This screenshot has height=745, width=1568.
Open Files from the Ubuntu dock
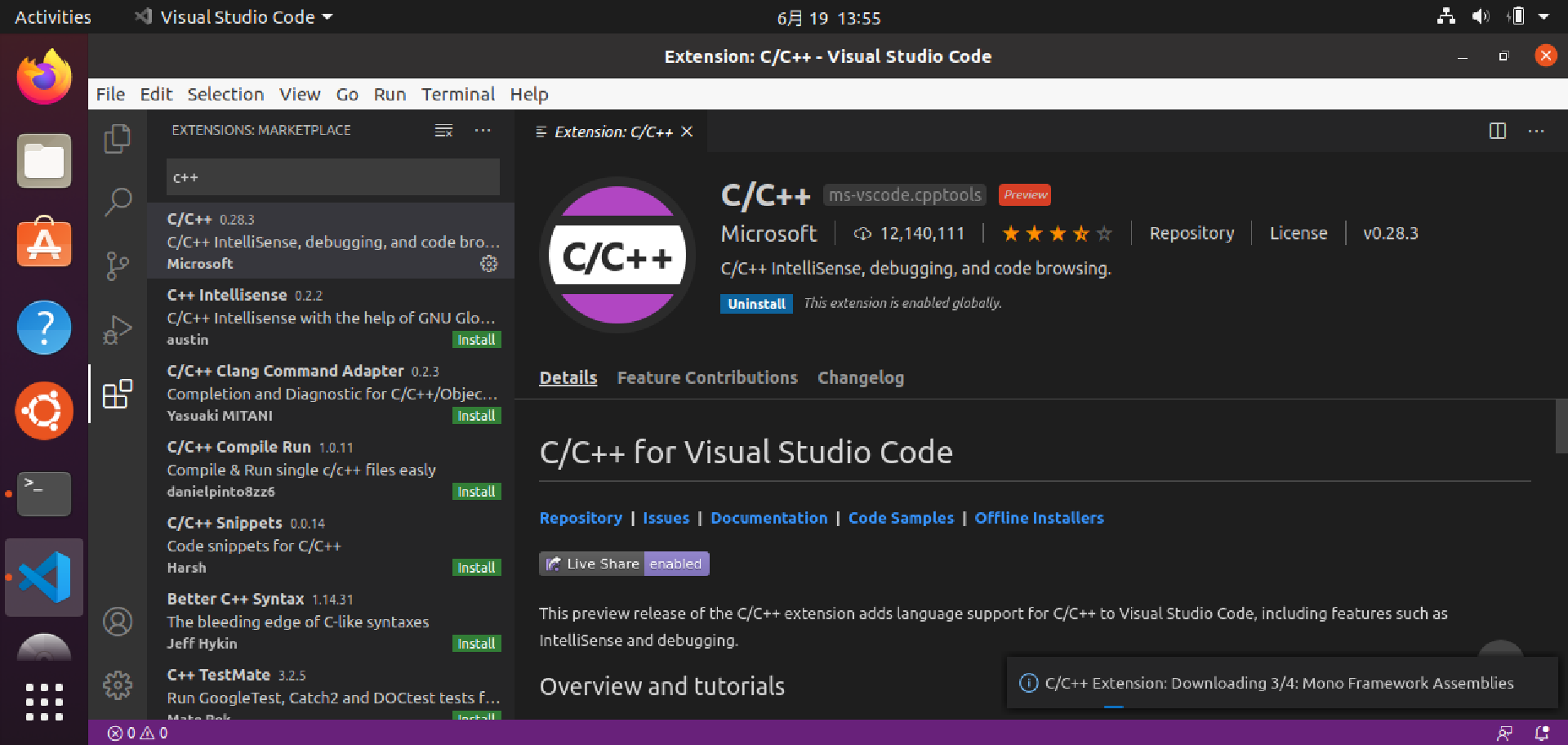coord(44,160)
